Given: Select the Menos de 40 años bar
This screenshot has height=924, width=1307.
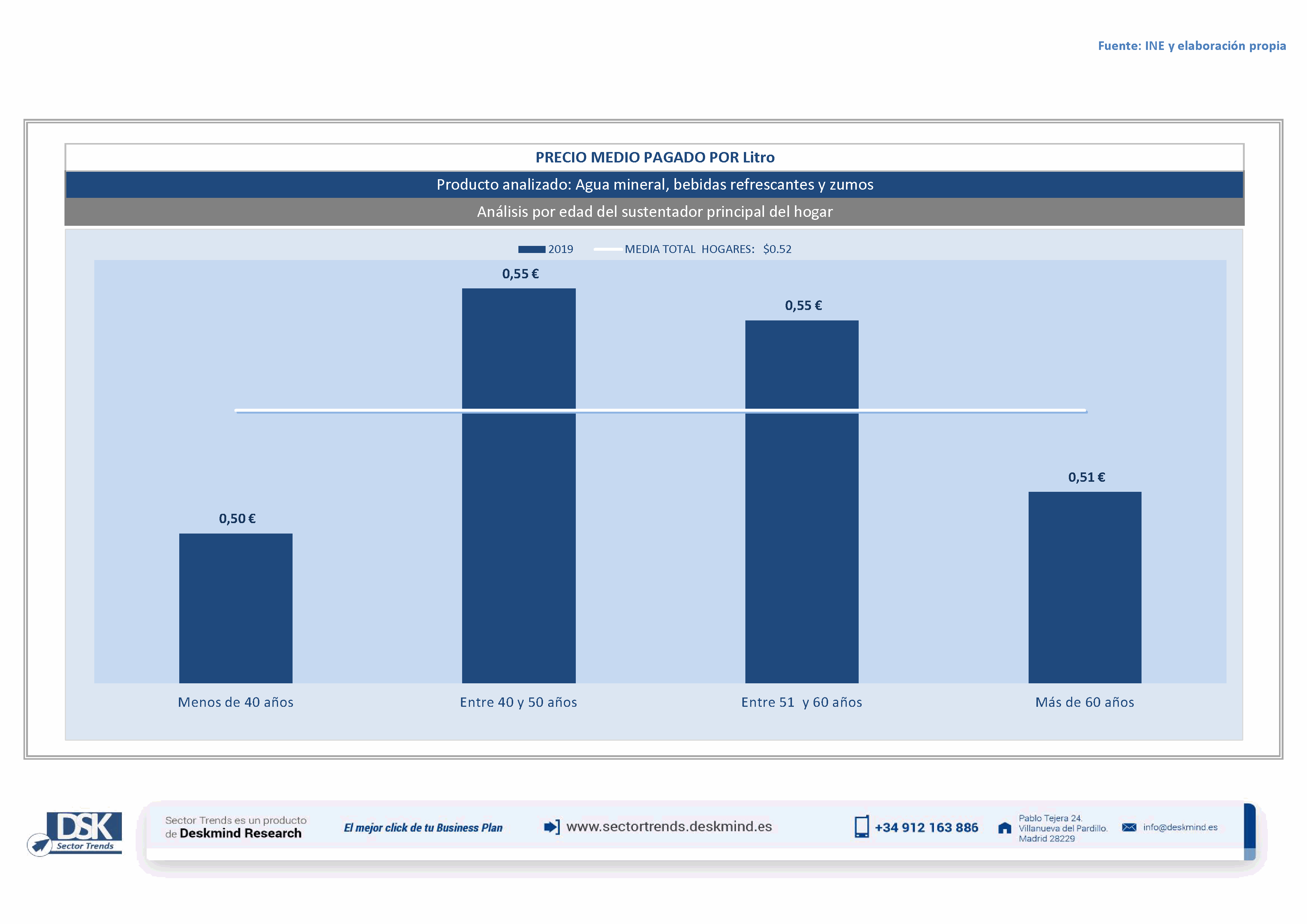Looking at the screenshot, I should 236,608.
